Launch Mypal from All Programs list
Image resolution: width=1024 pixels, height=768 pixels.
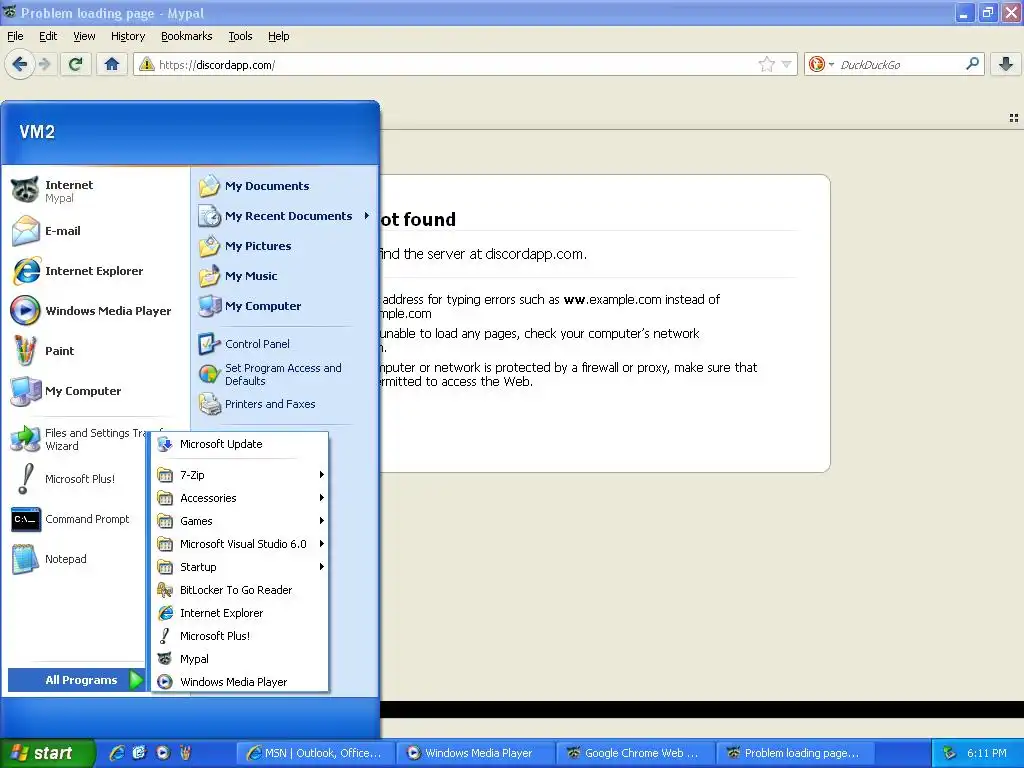tap(240, 659)
